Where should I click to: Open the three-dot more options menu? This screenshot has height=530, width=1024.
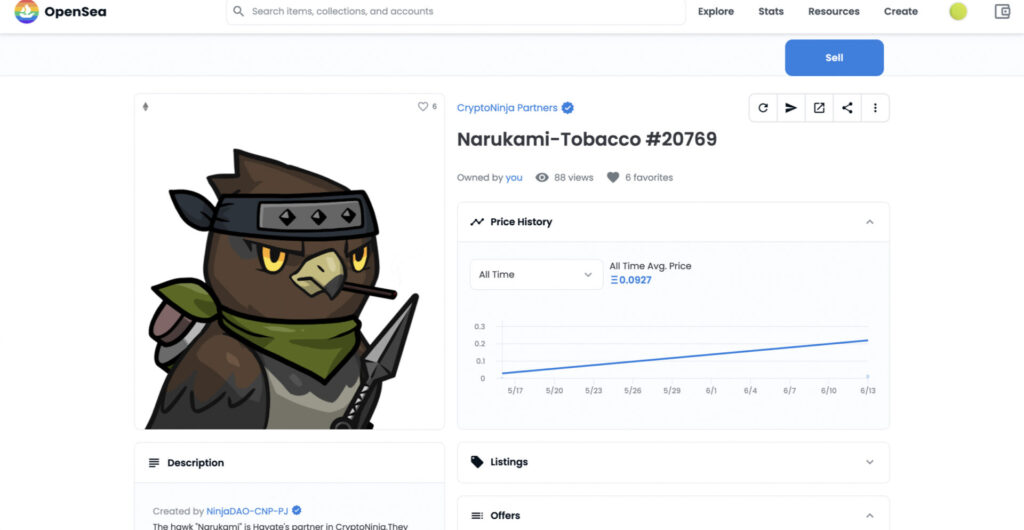pyautogui.click(x=875, y=108)
